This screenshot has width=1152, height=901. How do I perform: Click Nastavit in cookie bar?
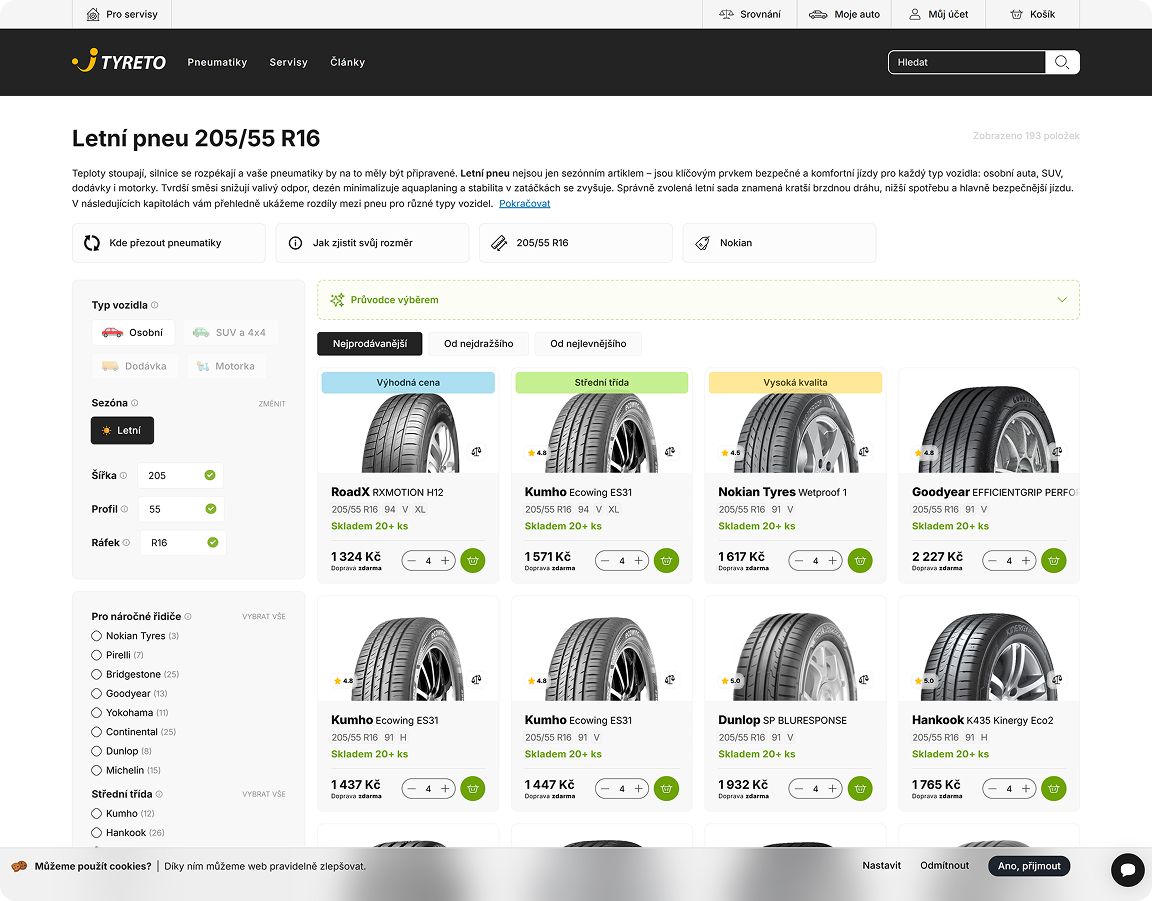881,866
